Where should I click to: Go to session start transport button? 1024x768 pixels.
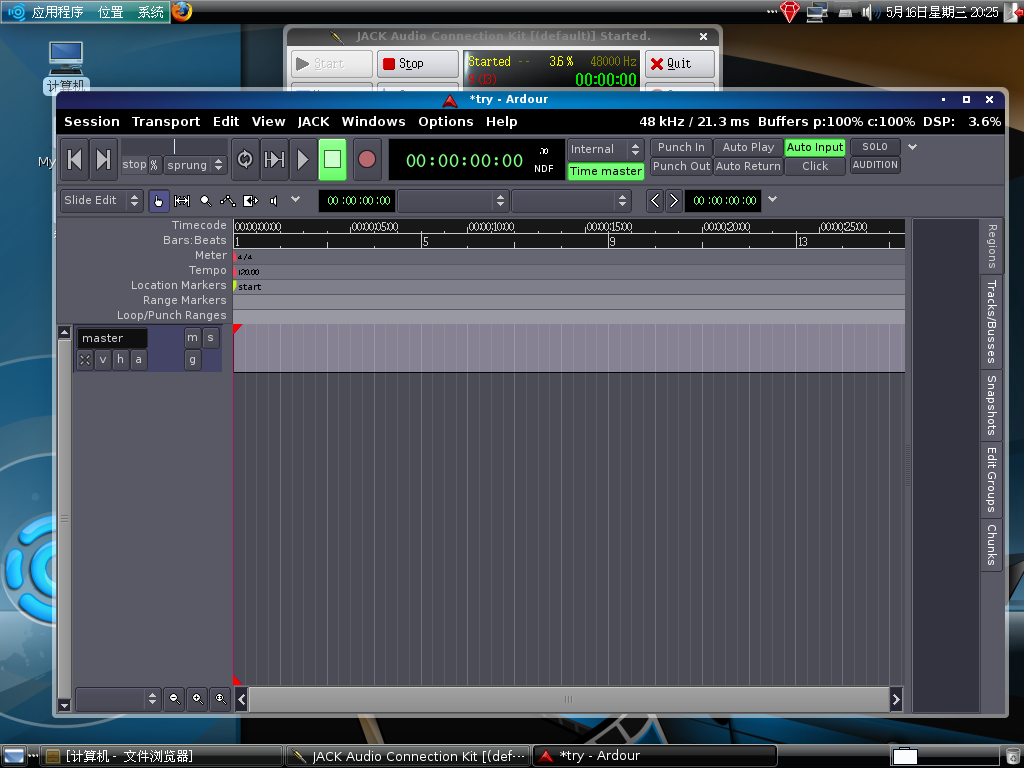click(x=74, y=159)
